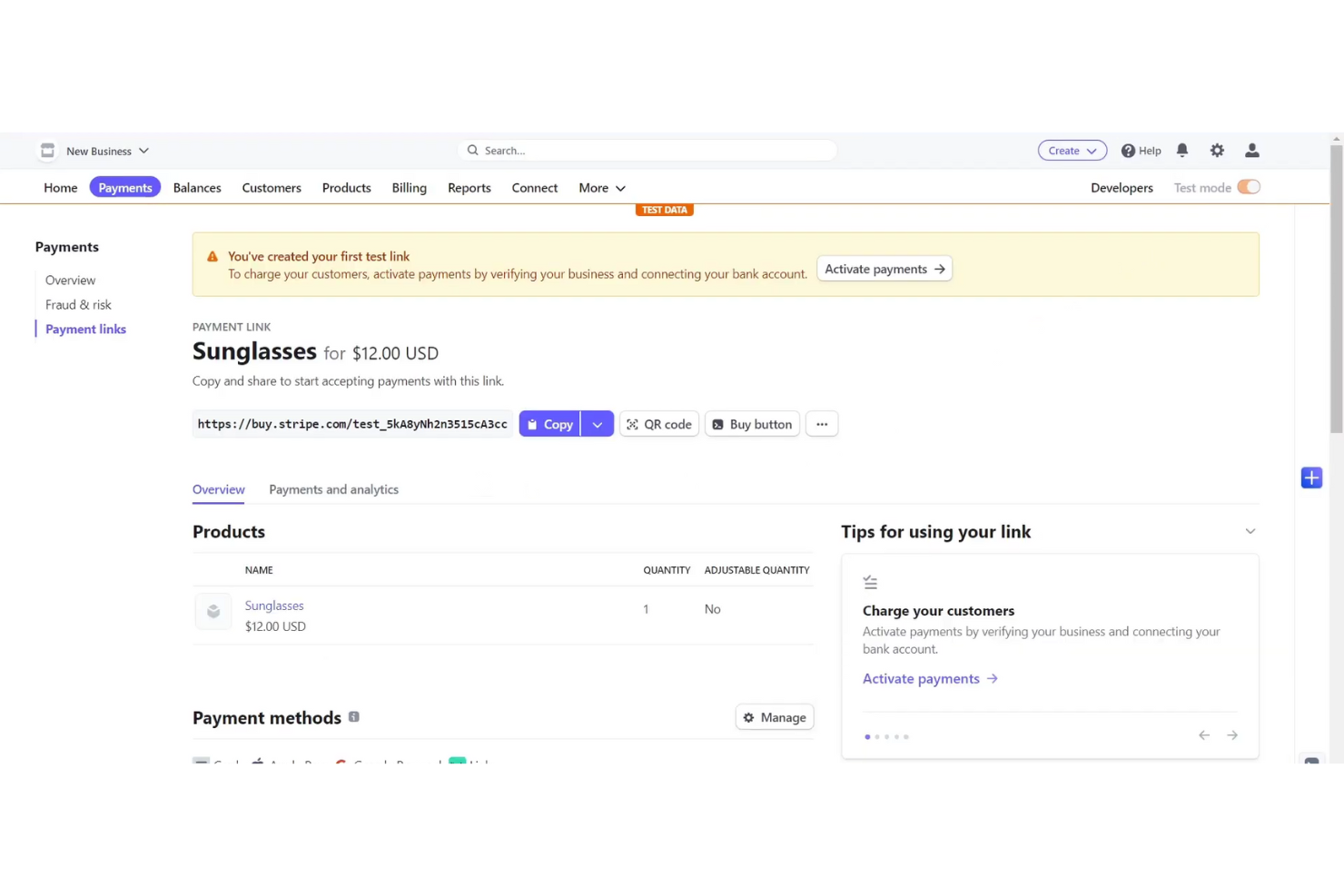Switch to the Payments and analytics tab
The height and width of the screenshot is (896, 1344).
pos(333,489)
